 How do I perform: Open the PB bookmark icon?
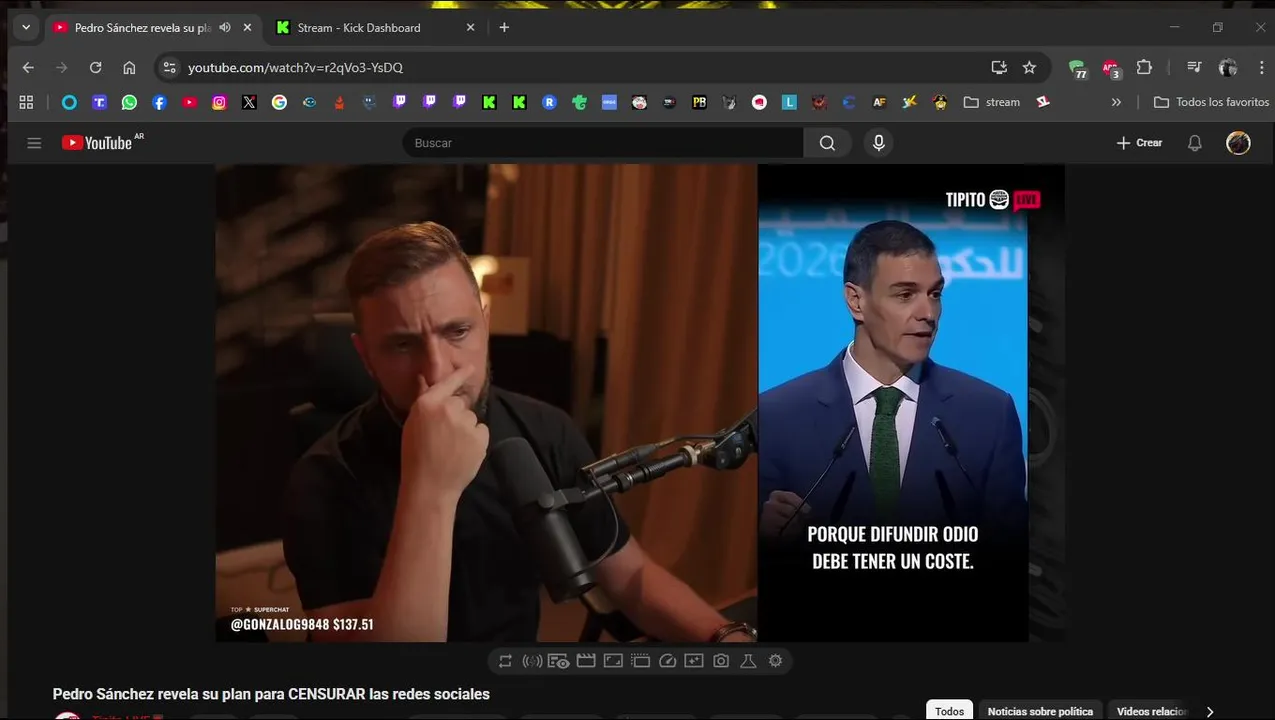pyautogui.click(x=699, y=102)
